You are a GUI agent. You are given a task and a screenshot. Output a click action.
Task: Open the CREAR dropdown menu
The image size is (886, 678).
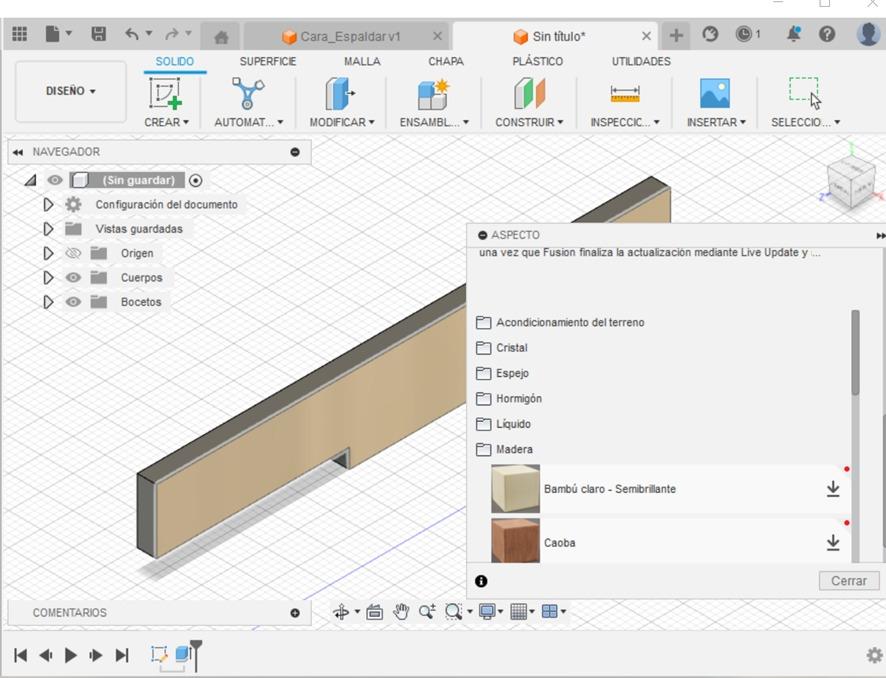(166, 122)
